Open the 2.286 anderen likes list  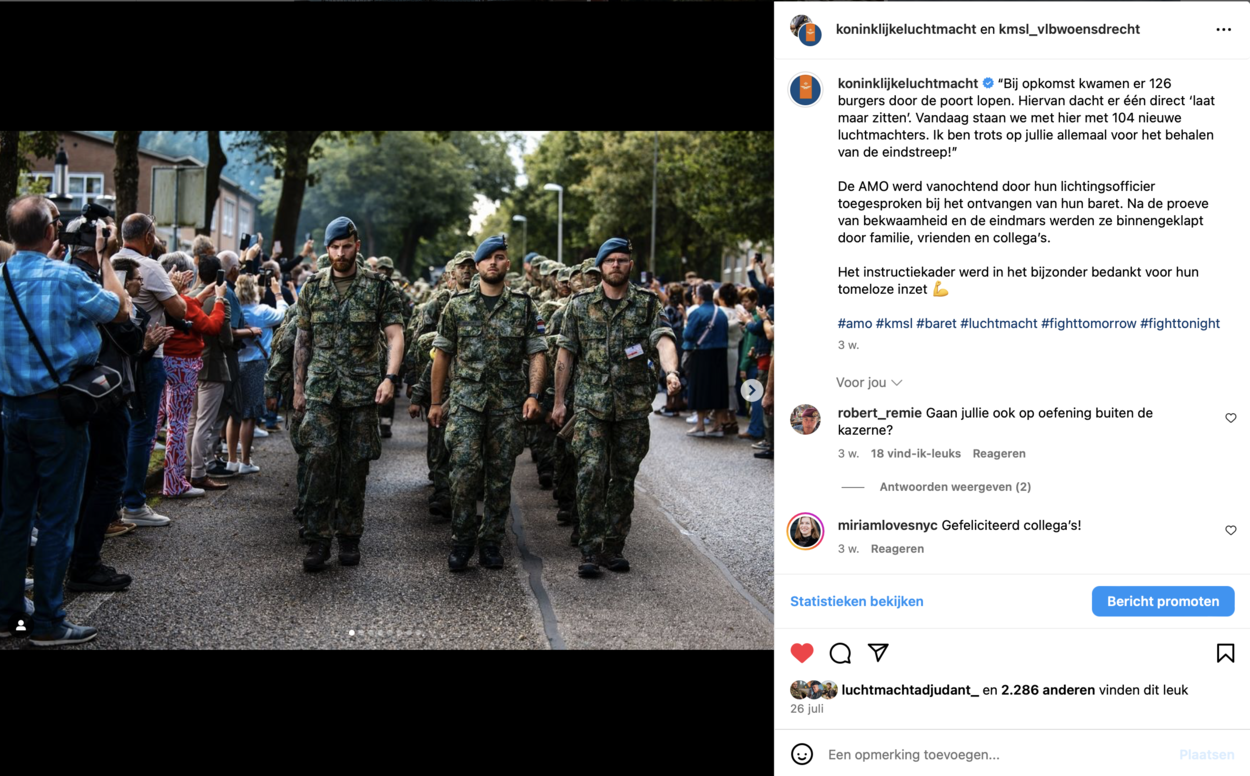pos(1047,690)
